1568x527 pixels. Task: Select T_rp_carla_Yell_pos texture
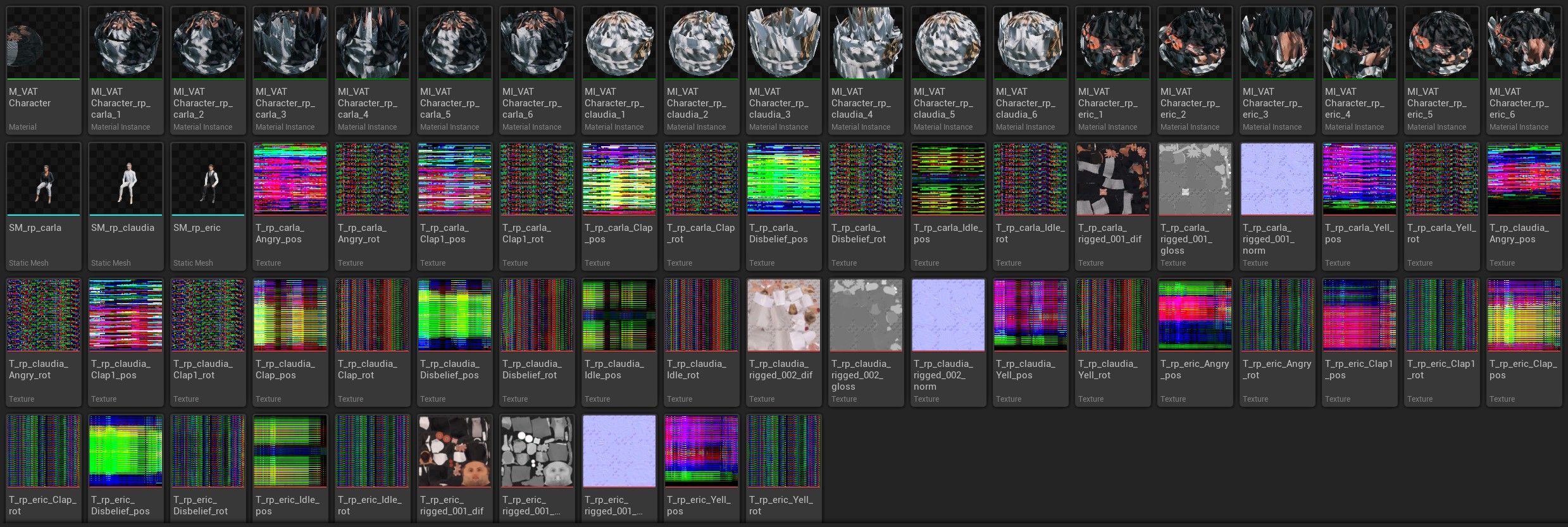[x=1360, y=206]
